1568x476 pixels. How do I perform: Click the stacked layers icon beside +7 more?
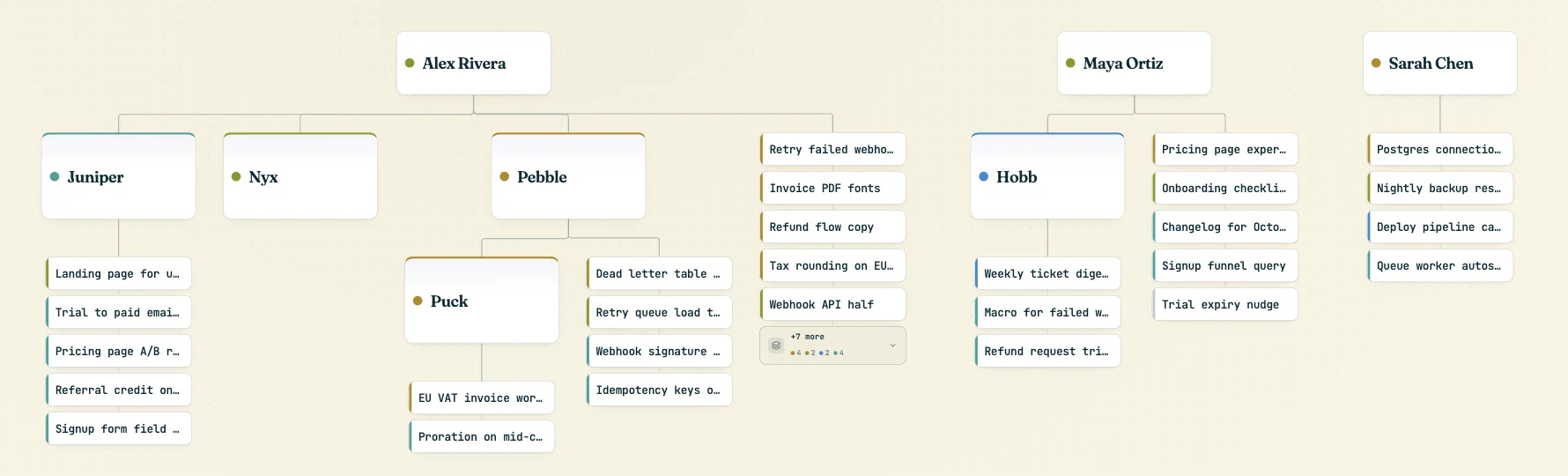click(x=776, y=346)
